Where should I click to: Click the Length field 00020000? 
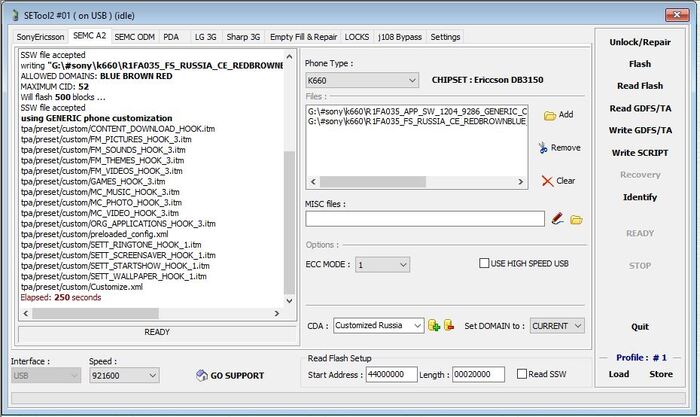478,374
